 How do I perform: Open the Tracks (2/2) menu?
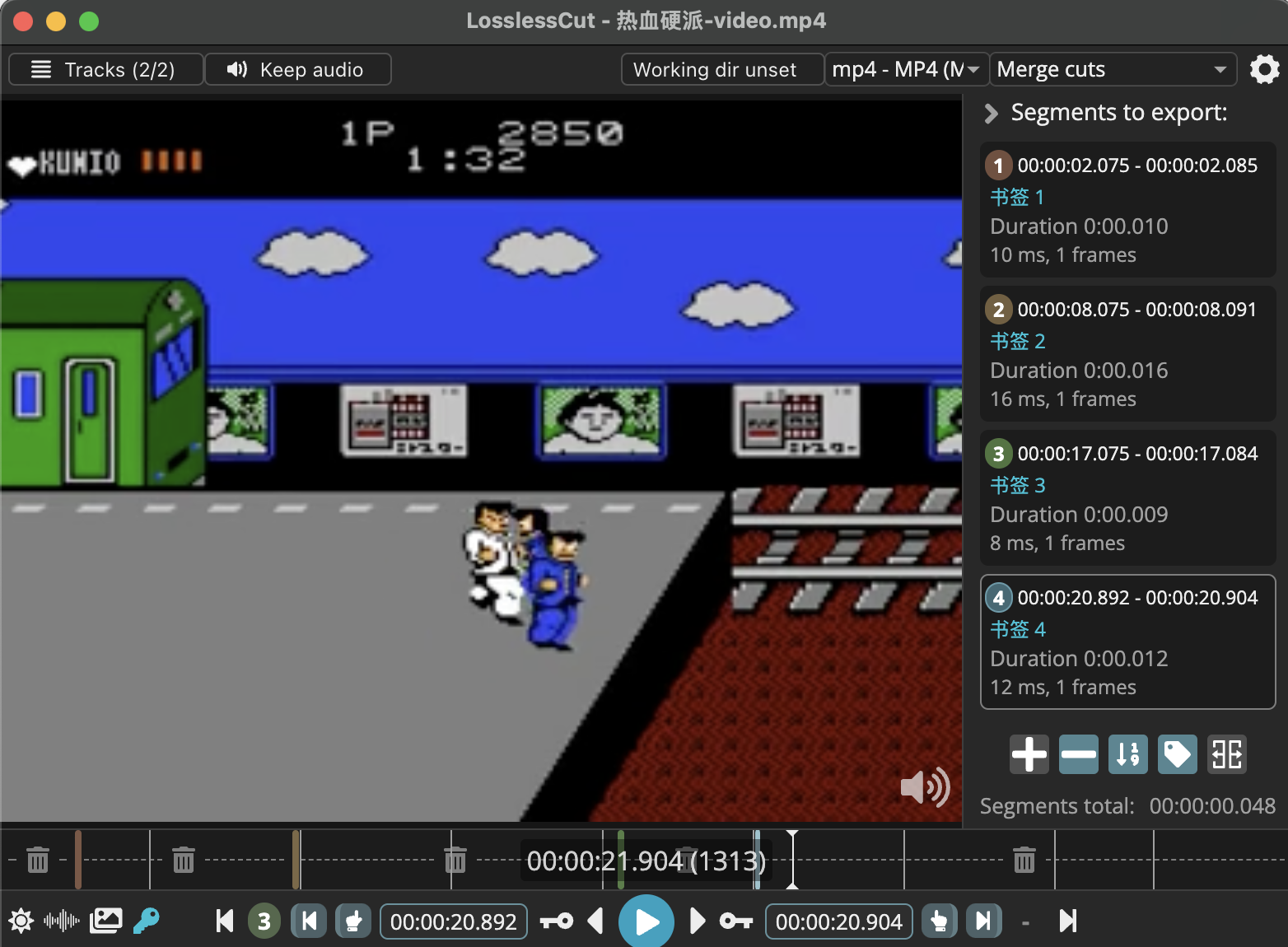(105, 69)
